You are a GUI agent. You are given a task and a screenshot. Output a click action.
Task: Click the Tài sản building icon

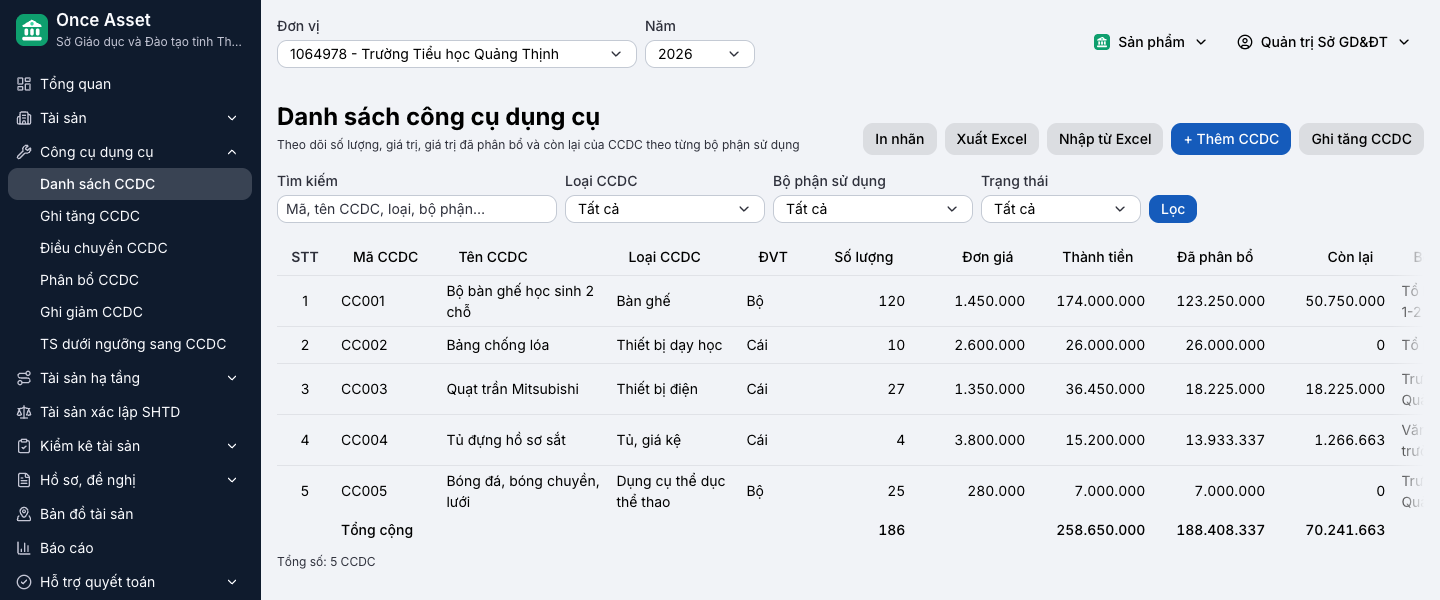pyautogui.click(x=24, y=118)
